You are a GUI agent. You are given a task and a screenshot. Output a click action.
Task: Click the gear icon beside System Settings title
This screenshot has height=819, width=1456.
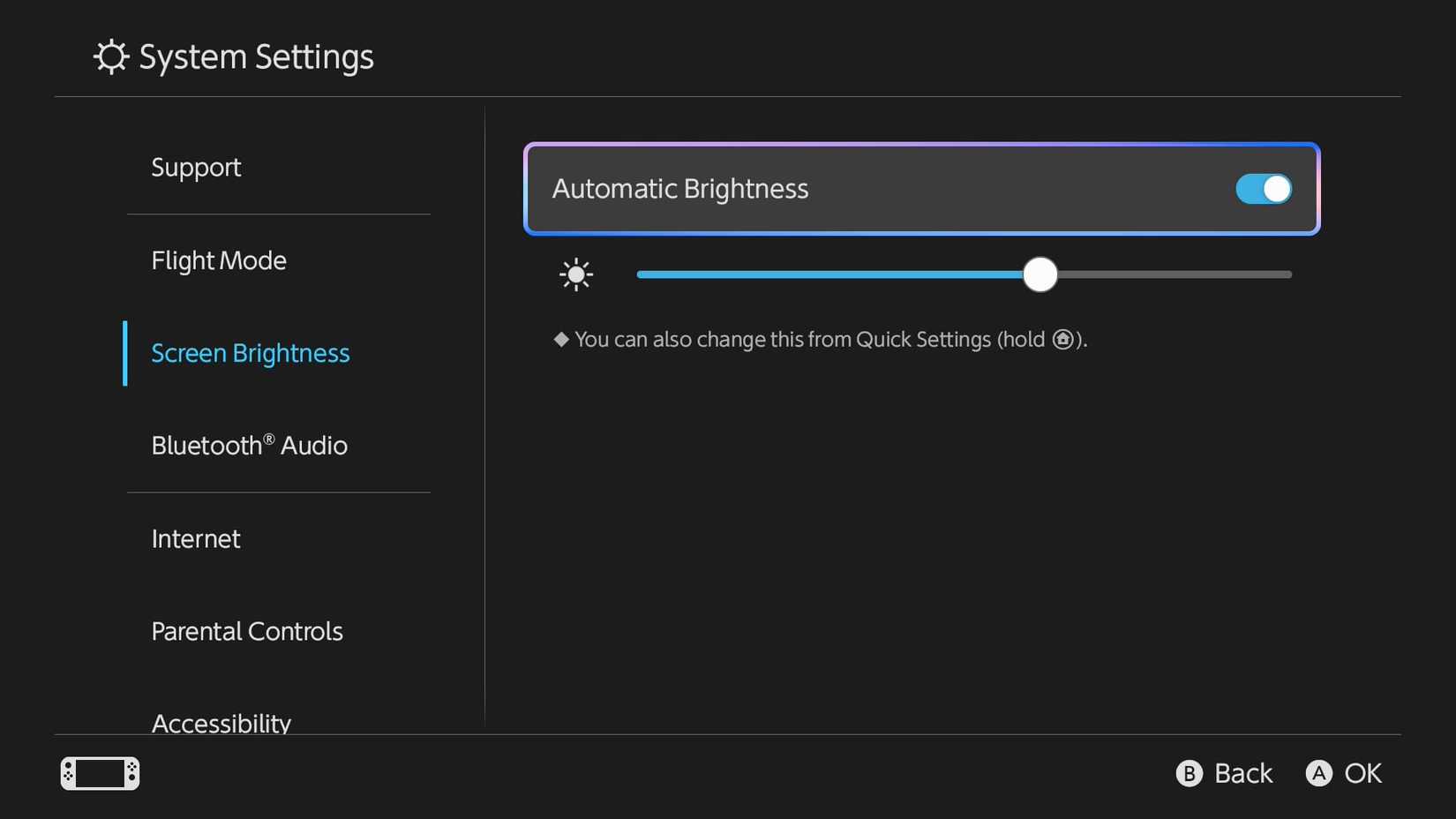pos(109,56)
